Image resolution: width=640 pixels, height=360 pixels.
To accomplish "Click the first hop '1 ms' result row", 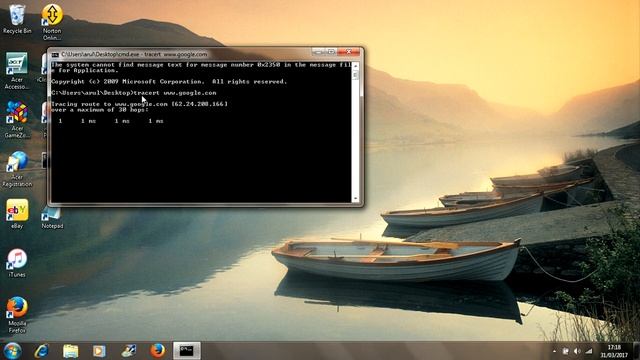I will point(111,121).
